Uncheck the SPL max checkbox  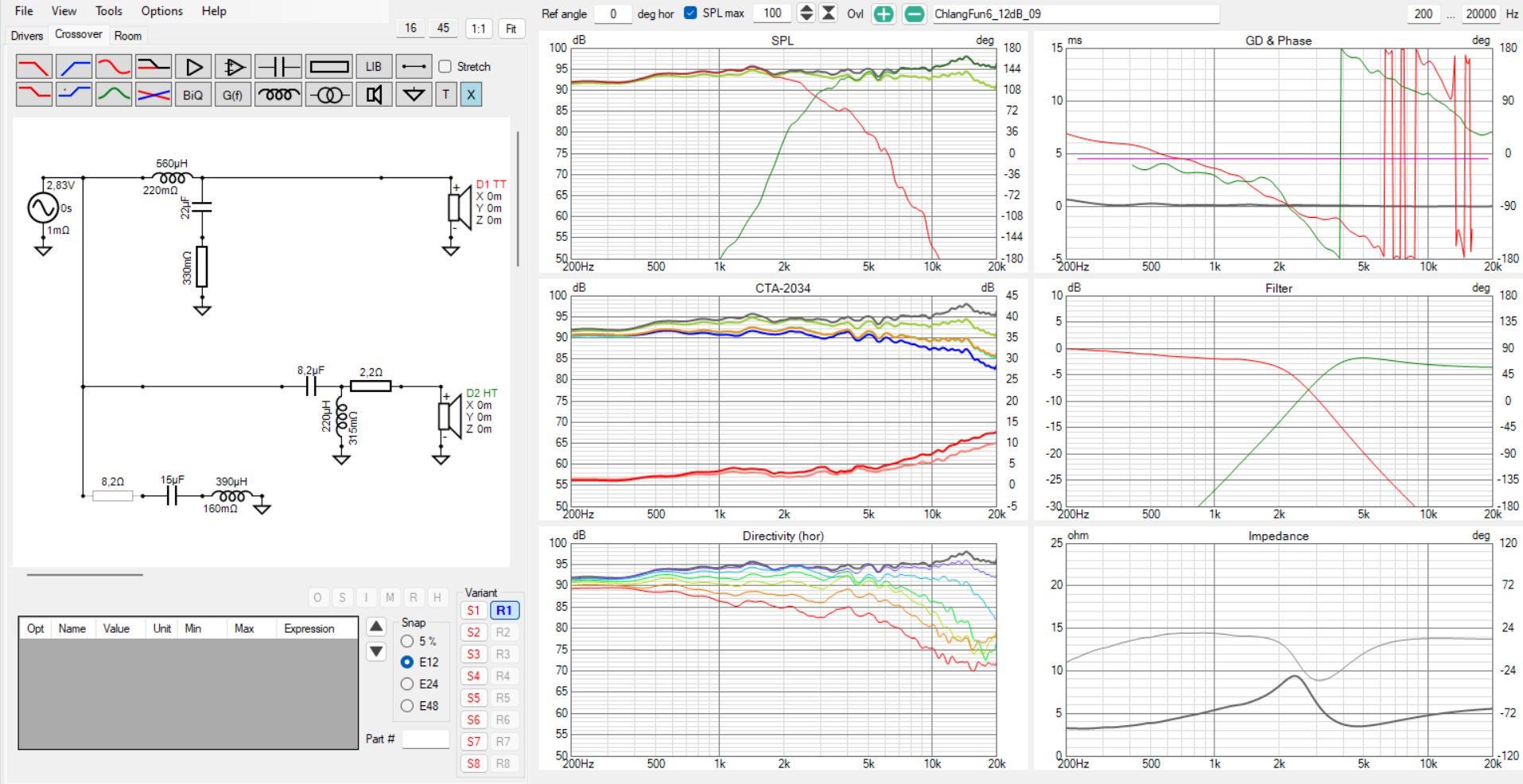[x=690, y=13]
